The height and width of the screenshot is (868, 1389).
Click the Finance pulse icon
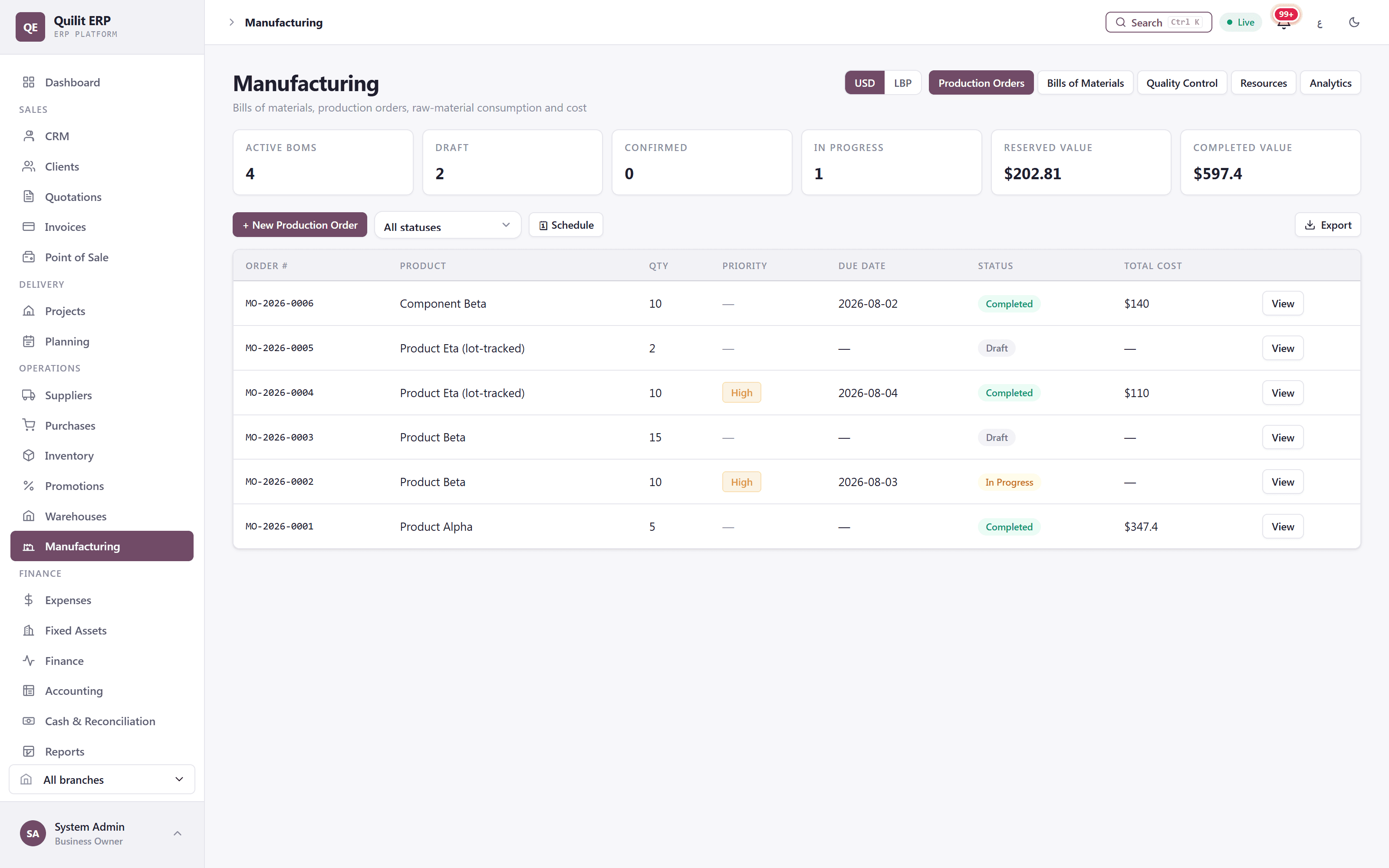[29, 661]
